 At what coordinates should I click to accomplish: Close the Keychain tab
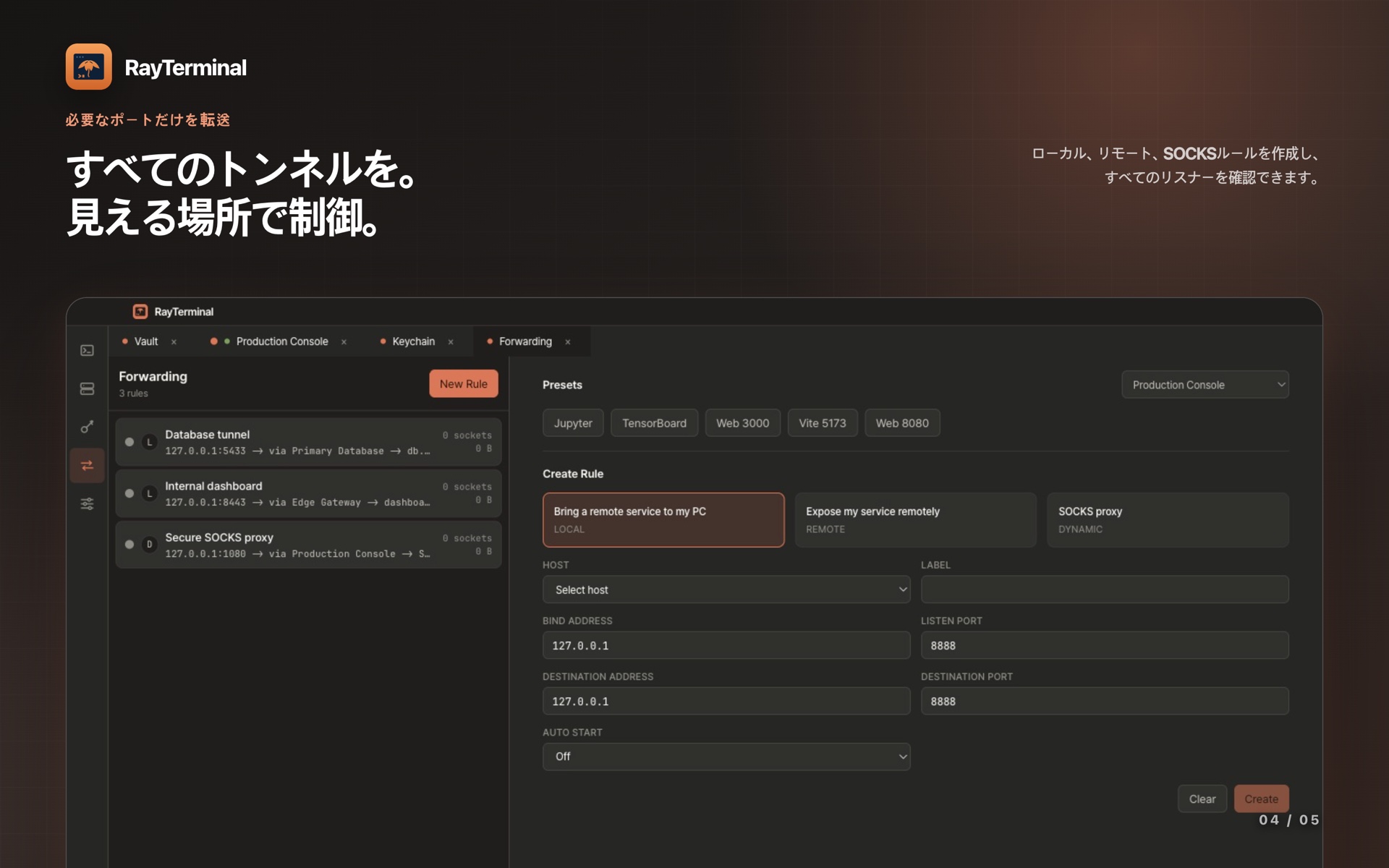451,342
